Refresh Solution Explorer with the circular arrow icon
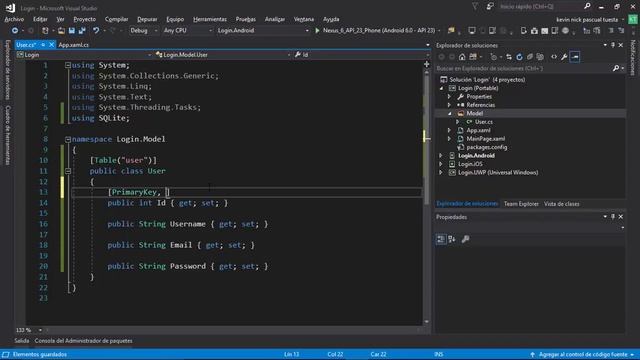Image resolution: width=640 pixels, height=360 pixels. pyautogui.click(x=519, y=57)
